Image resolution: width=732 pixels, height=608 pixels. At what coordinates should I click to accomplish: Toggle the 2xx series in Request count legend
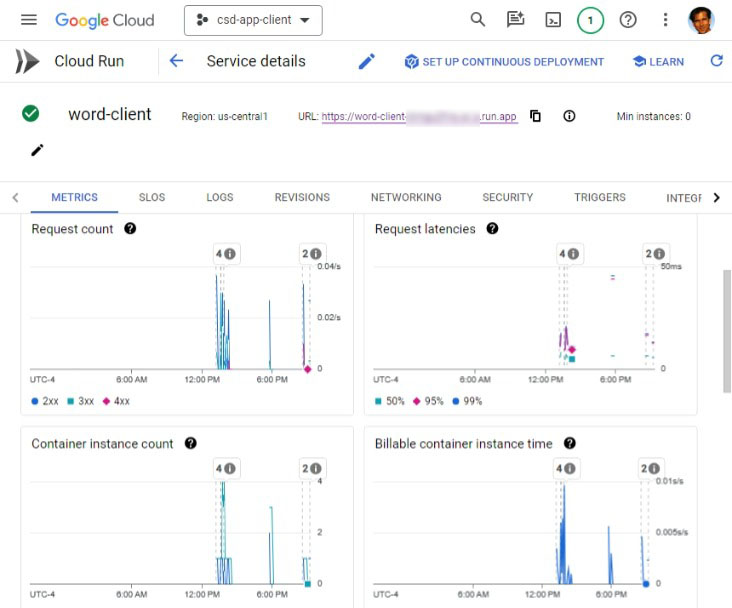coord(45,401)
